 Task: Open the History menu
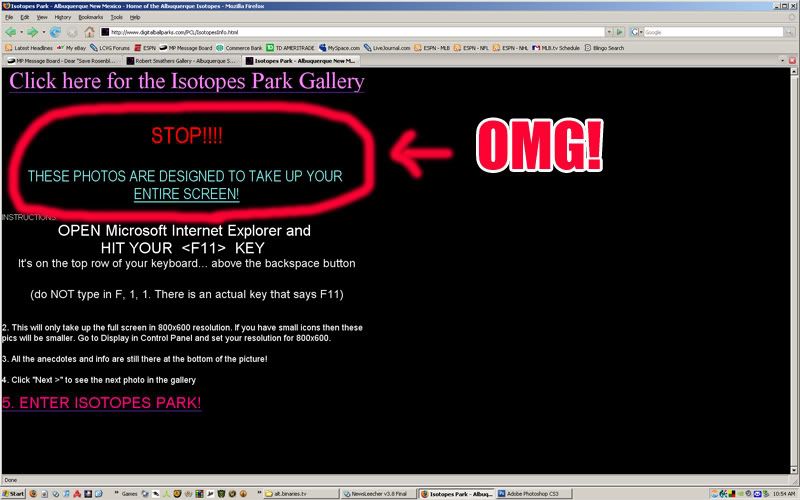point(63,17)
